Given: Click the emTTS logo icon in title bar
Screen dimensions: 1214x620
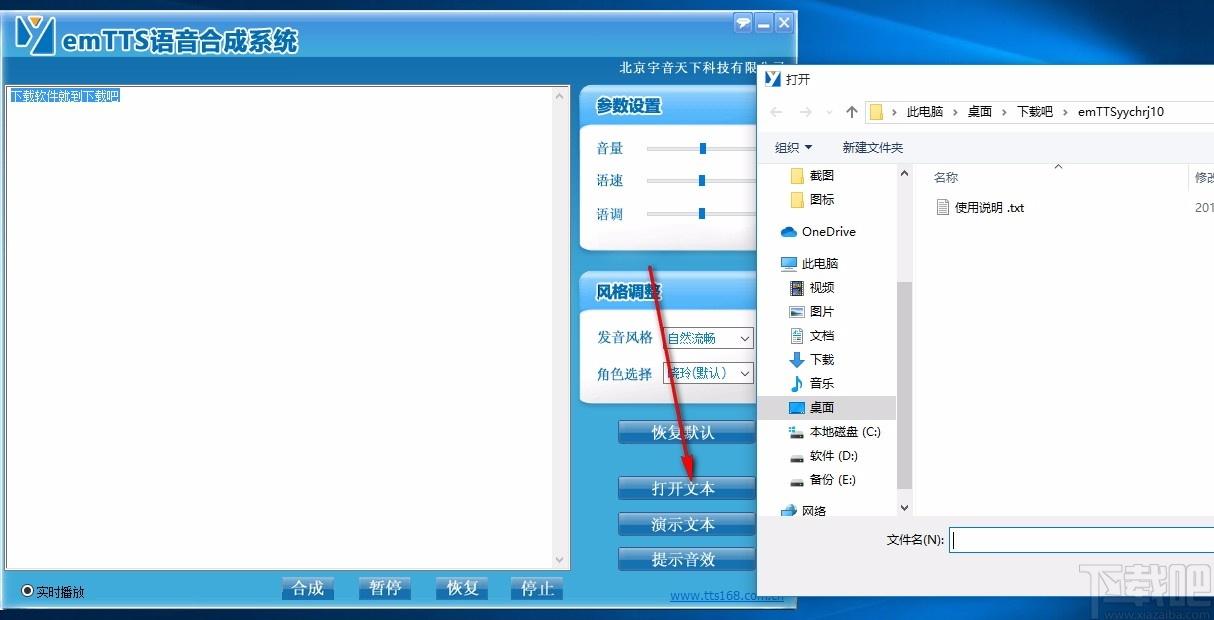Looking at the screenshot, I should coord(34,35).
